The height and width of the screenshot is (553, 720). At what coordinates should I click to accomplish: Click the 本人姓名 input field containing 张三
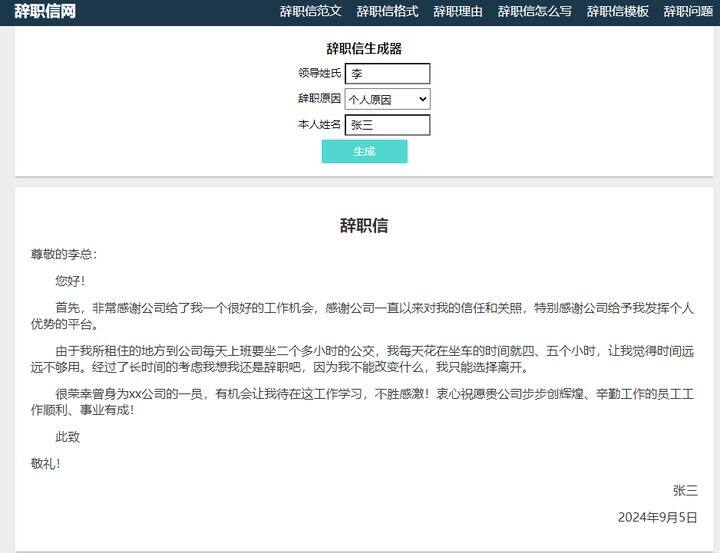[388, 125]
